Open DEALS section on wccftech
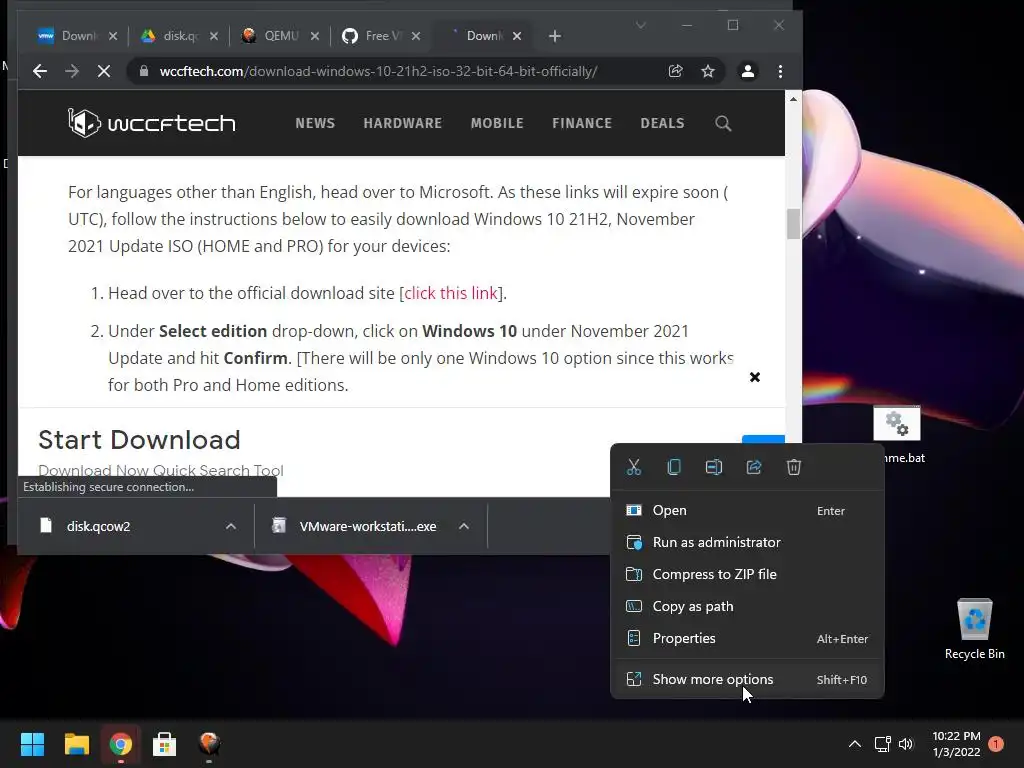 (x=662, y=123)
